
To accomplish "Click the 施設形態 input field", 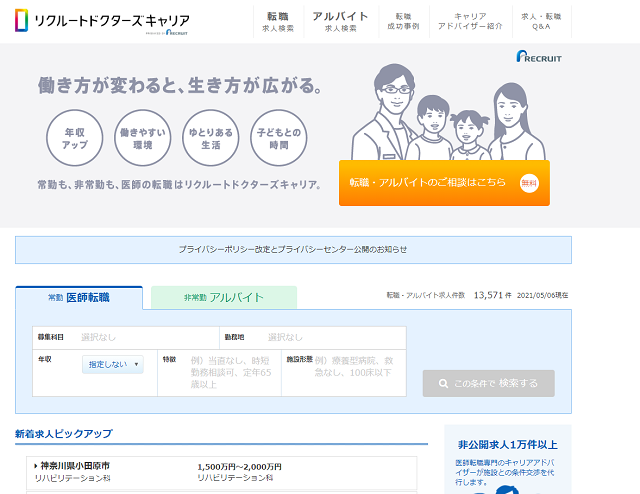I will (344, 373).
